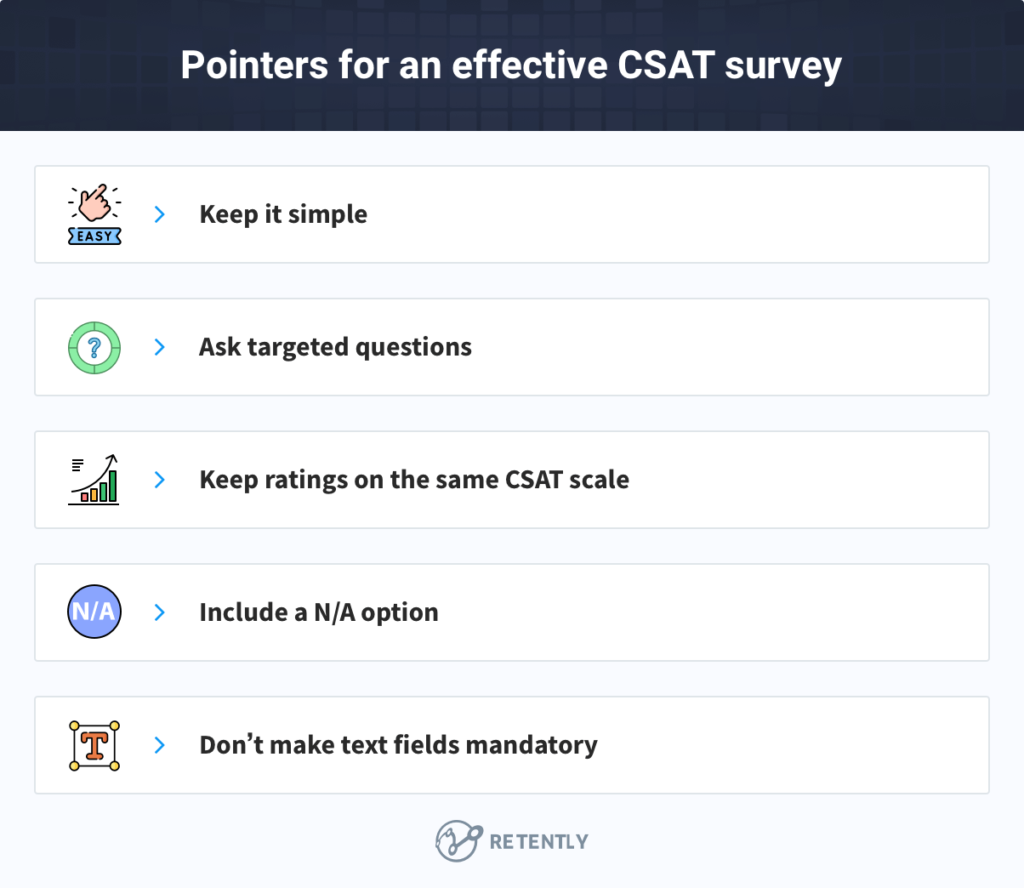Click the RETENTLY wordmark text
The image size is (1024, 888).
coord(539,842)
